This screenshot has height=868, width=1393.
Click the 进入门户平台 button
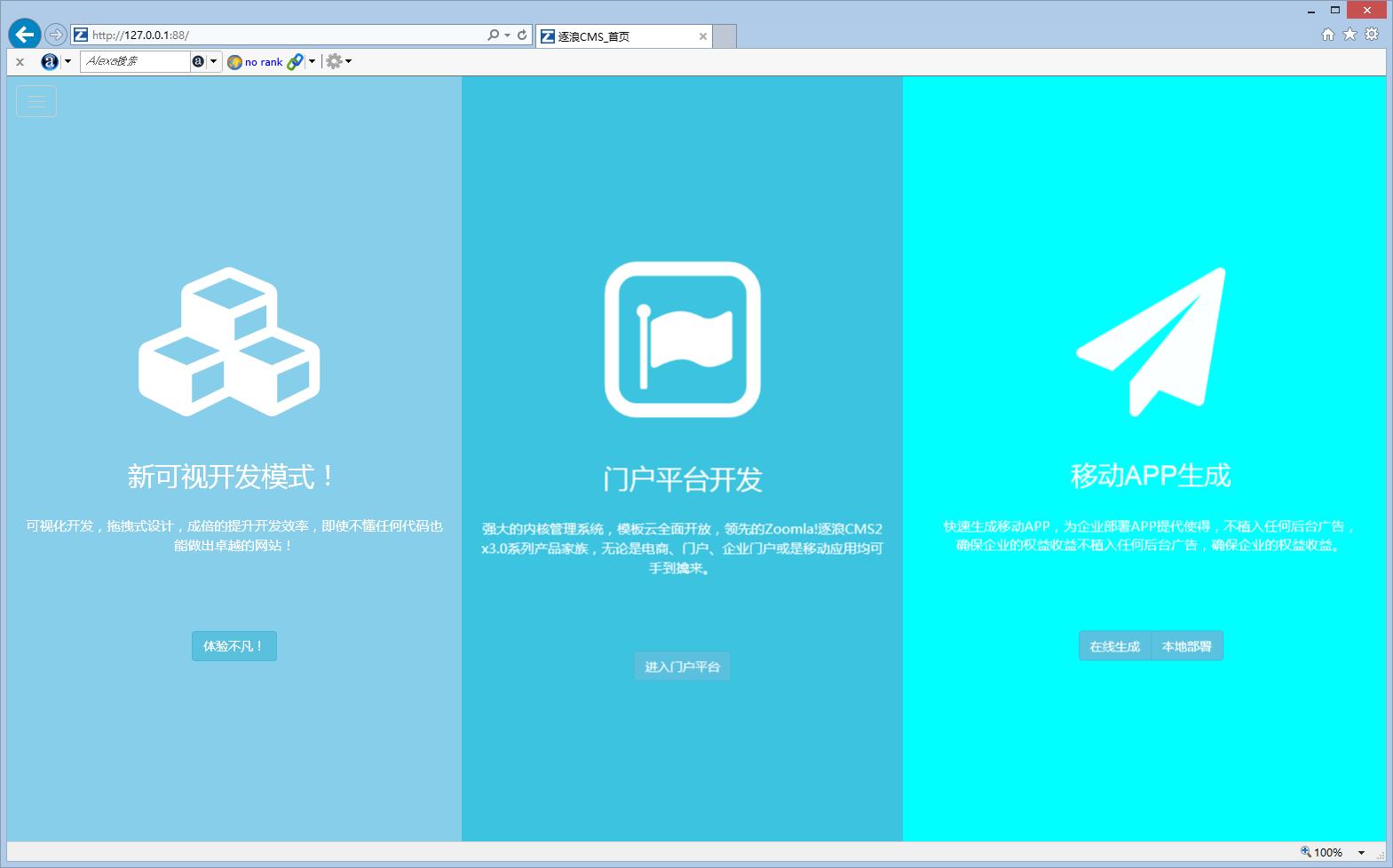click(682, 667)
